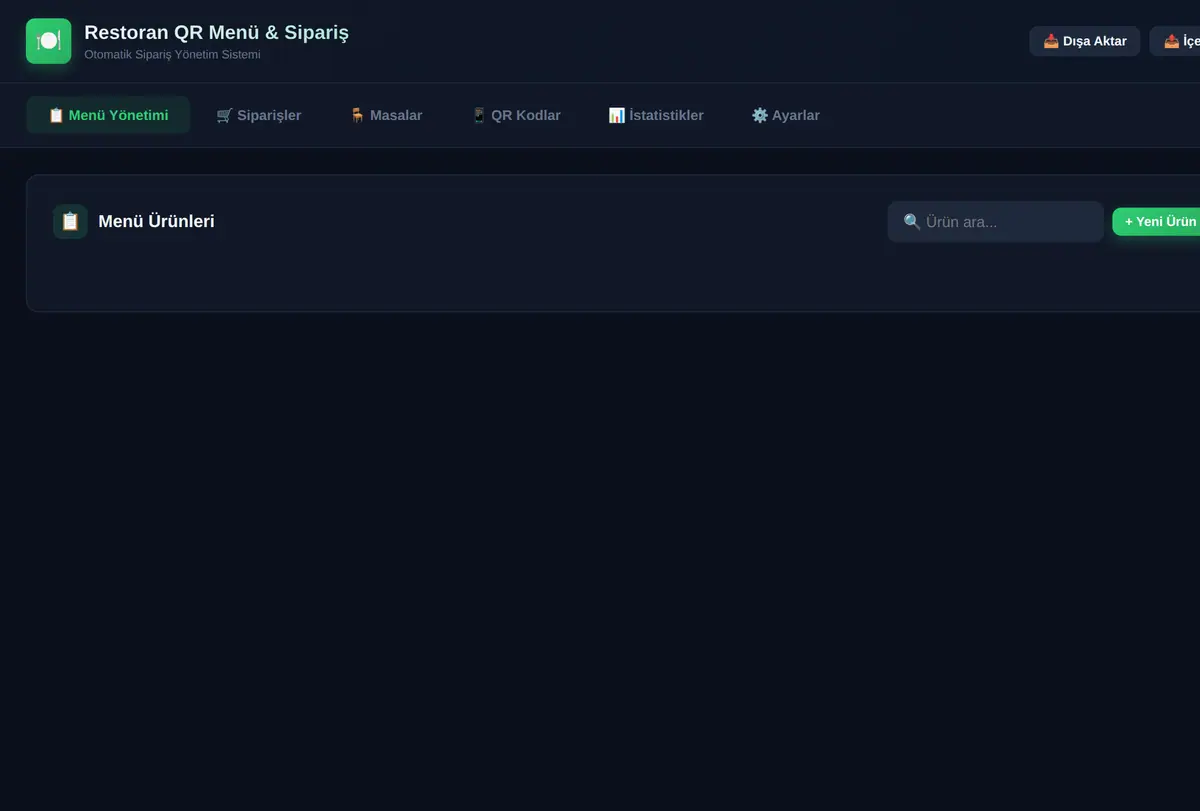View the İstatistikler tab
This screenshot has height=811, width=1200.
click(x=656, y=115)
